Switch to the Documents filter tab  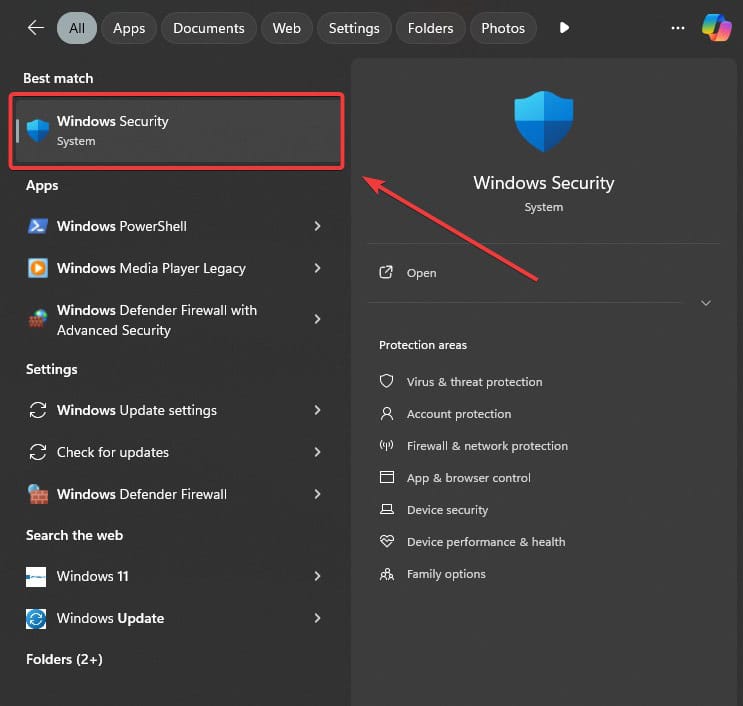(209, 28)
